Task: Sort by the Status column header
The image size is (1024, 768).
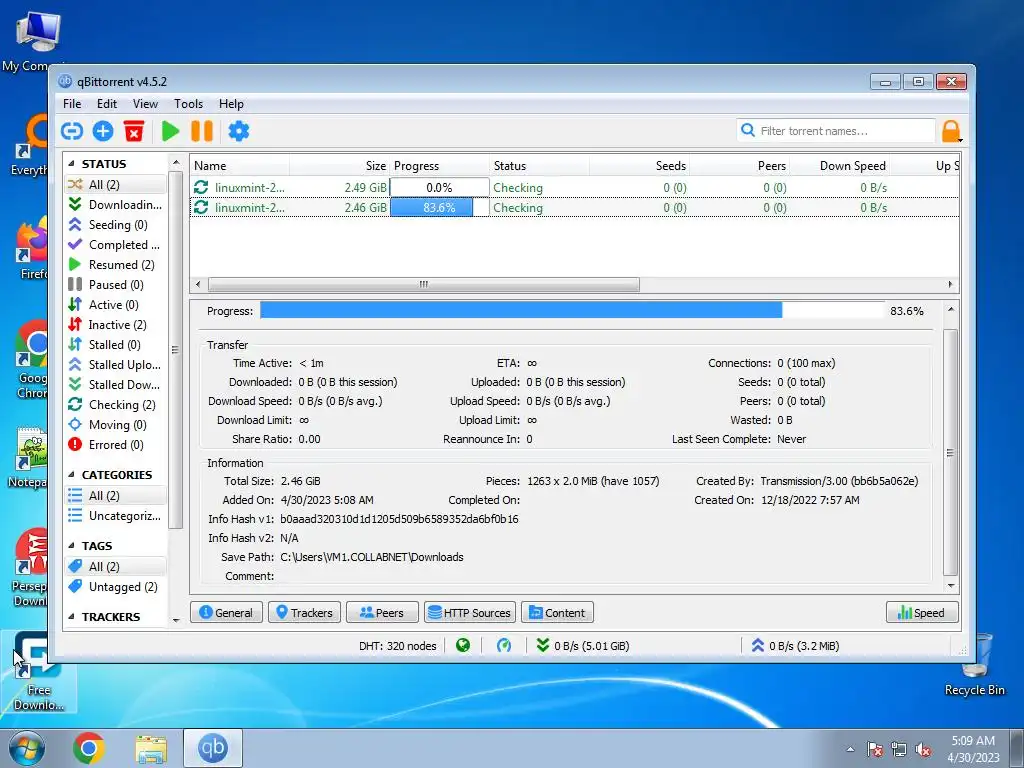Action: coord(539,166)
